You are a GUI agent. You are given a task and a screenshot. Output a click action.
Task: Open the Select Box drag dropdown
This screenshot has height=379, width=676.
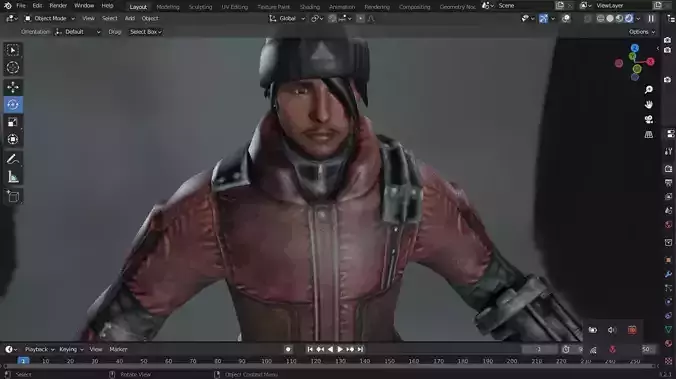[145, 32]
